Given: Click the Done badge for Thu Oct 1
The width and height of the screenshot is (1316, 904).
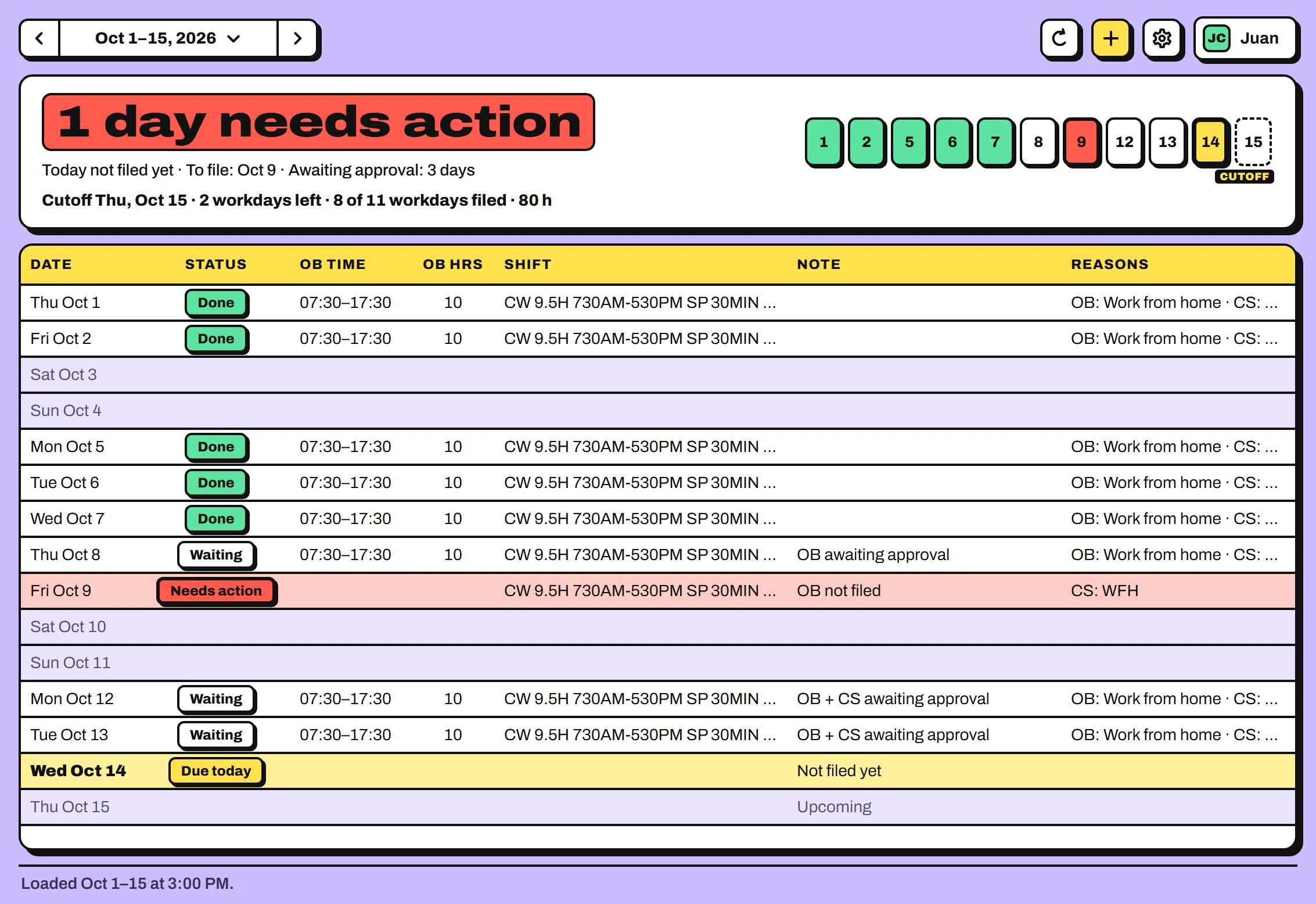Looking at the screenshot, I should tap(216, 303).
